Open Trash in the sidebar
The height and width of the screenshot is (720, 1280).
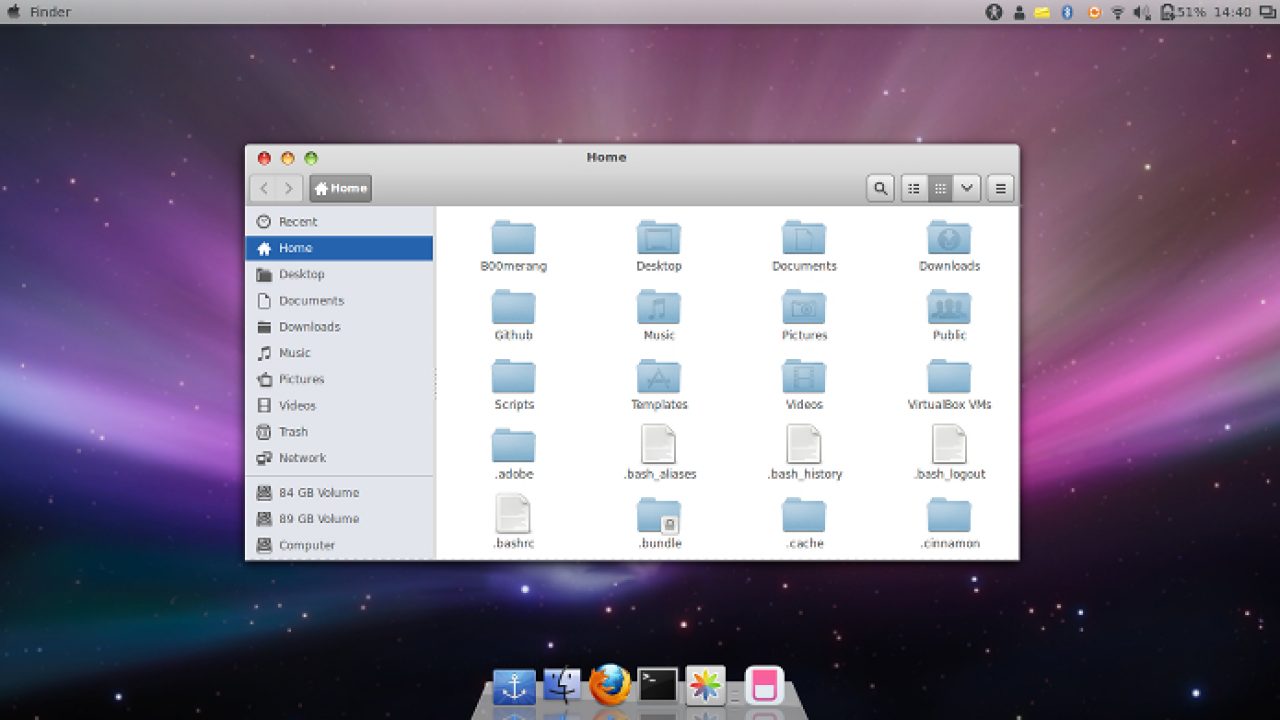pyautogui.click(x=339, y=432)
